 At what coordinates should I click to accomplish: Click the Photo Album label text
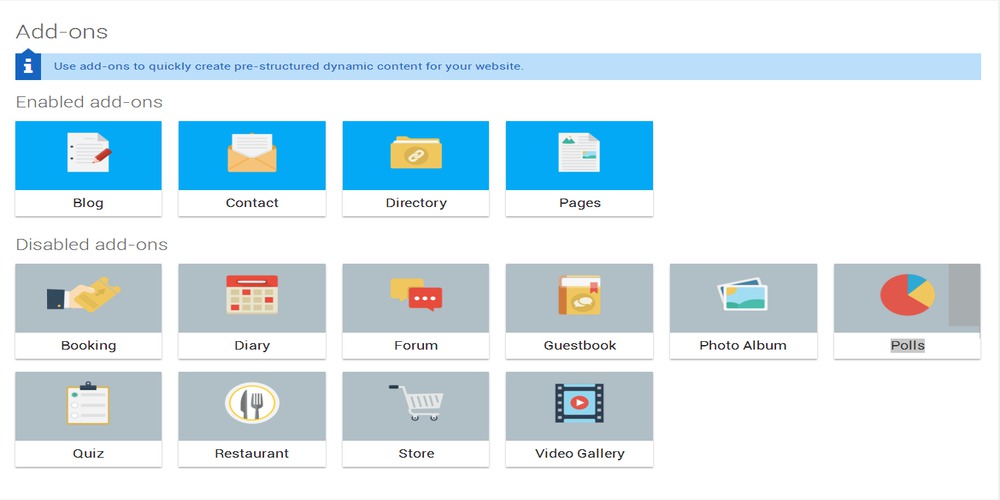[x=743, y=345]
